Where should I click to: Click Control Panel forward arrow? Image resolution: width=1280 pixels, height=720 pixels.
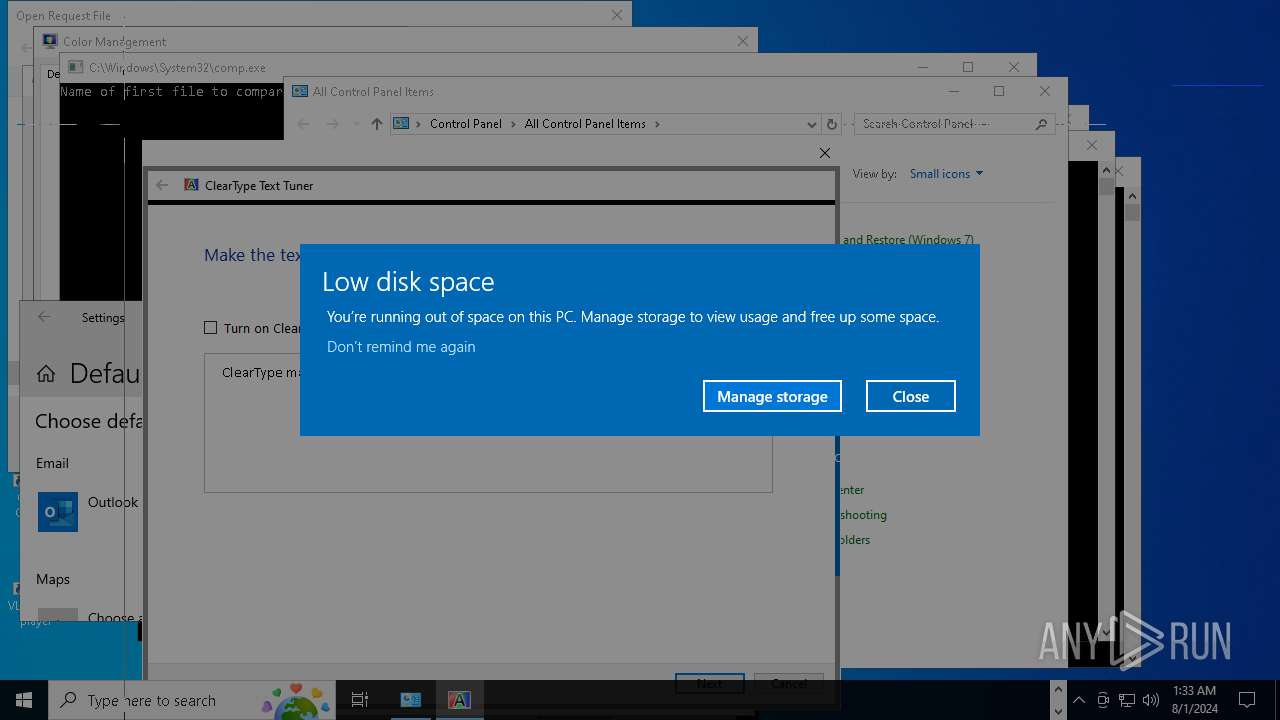pos(332,124)
